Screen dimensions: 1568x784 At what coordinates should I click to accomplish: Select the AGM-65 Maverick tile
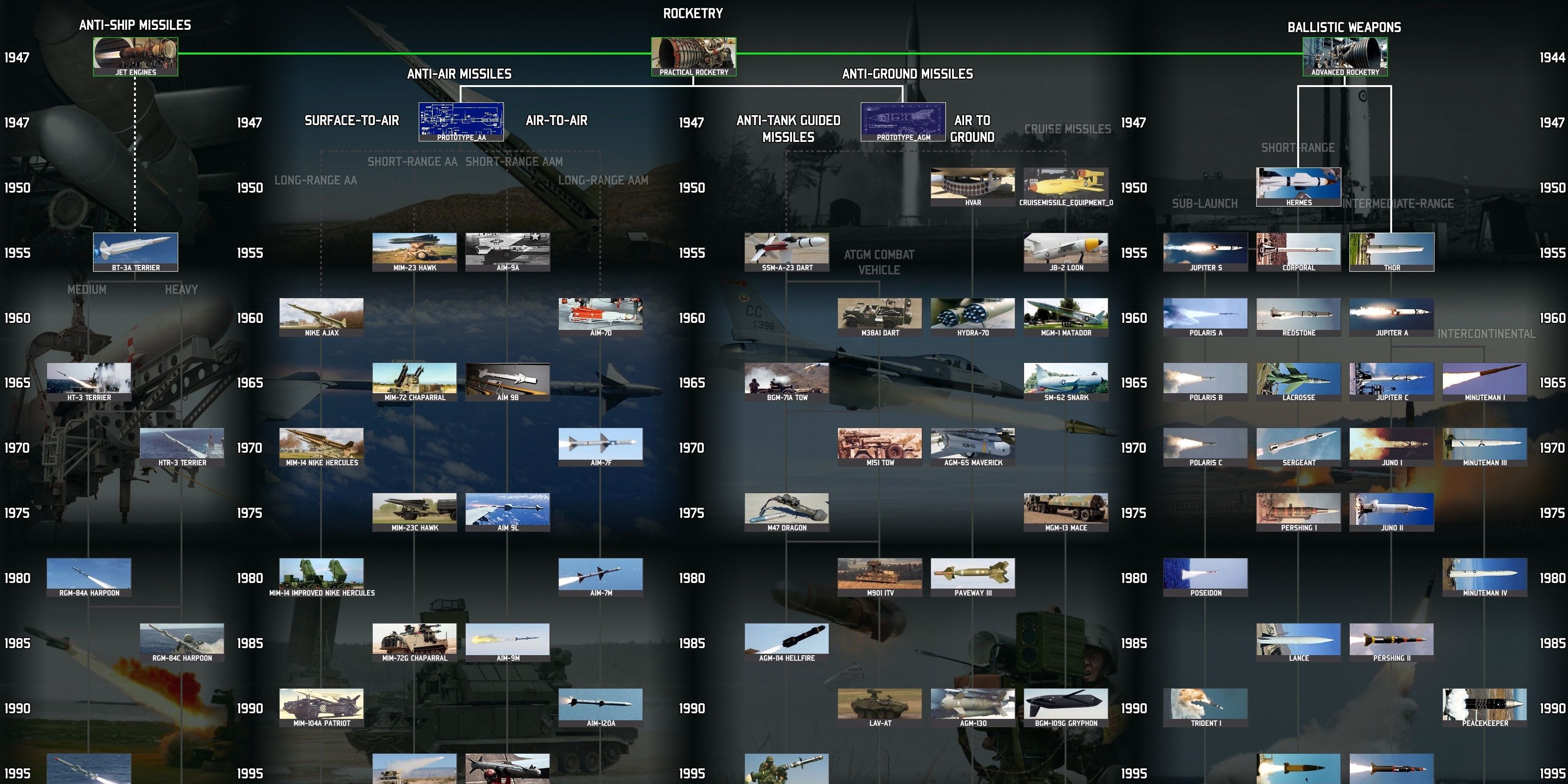pyautogui.click(x=973, y=447)
